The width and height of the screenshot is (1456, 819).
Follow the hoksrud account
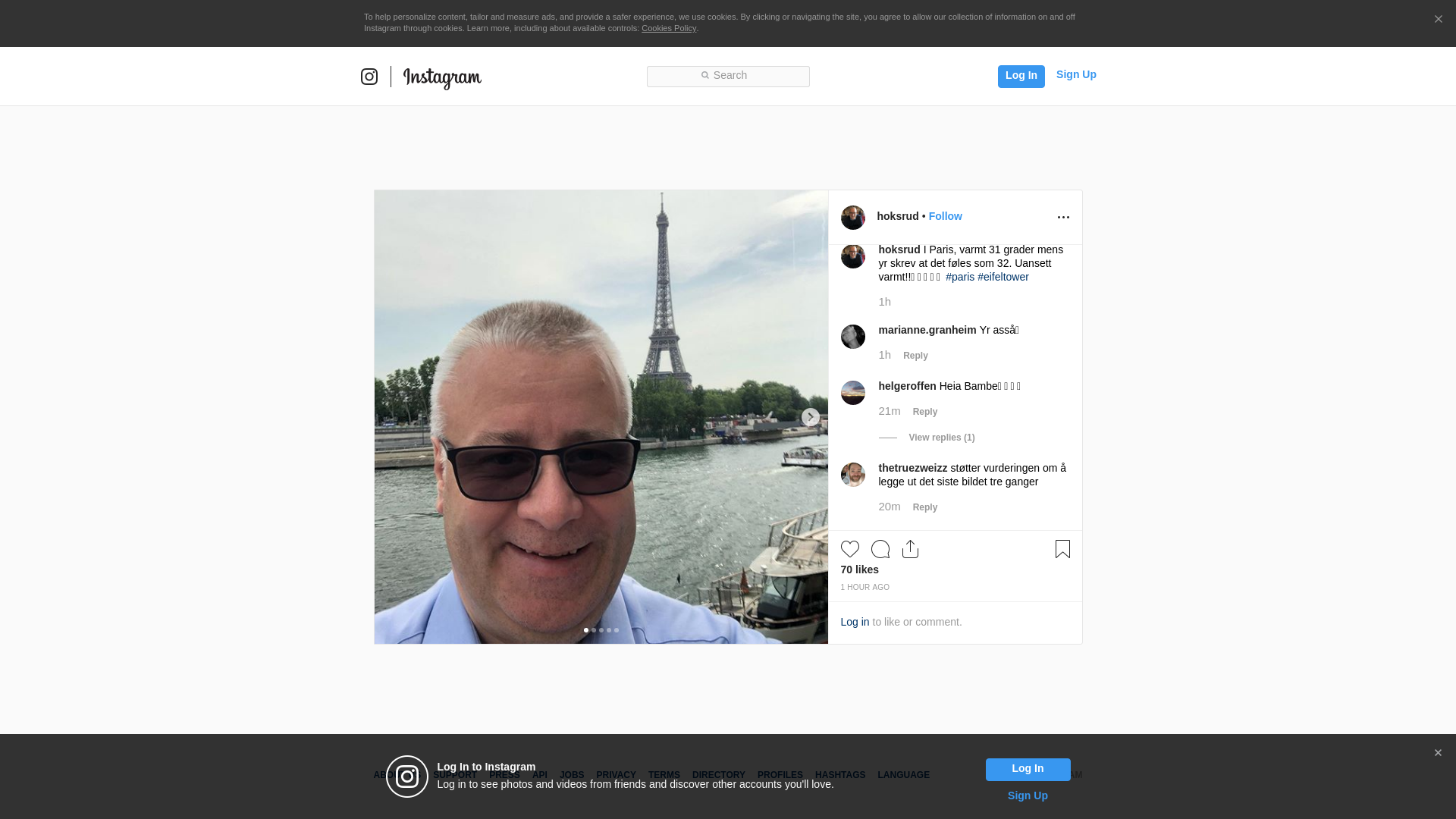[945, 216]
